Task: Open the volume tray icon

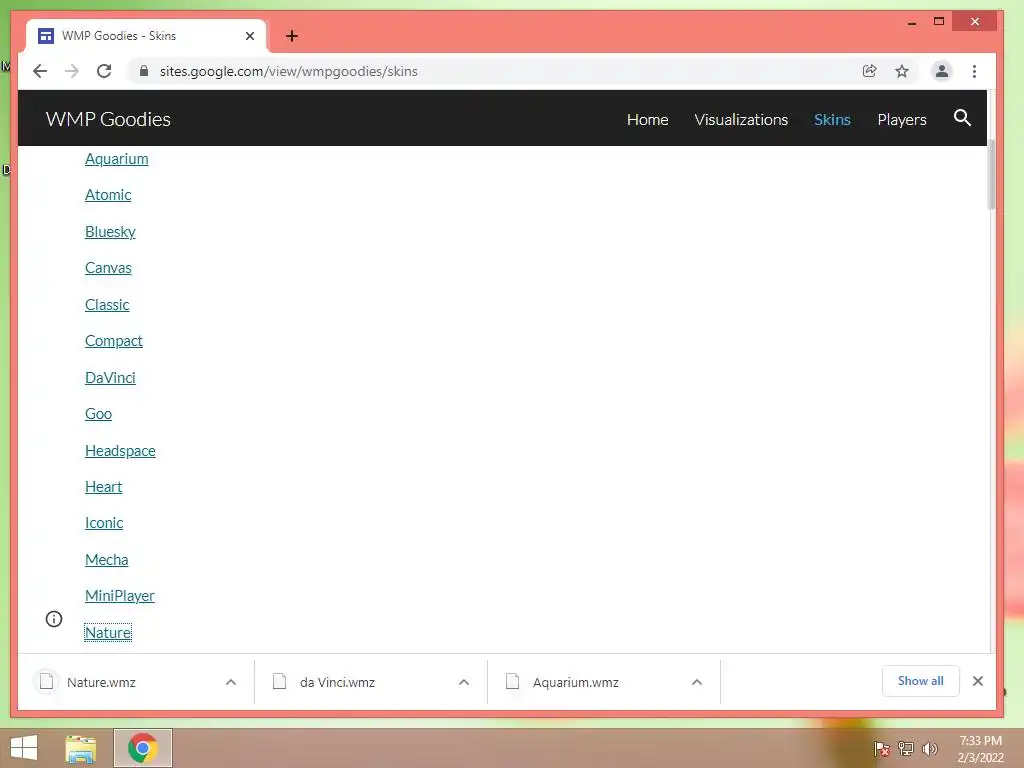Action: 929,748
